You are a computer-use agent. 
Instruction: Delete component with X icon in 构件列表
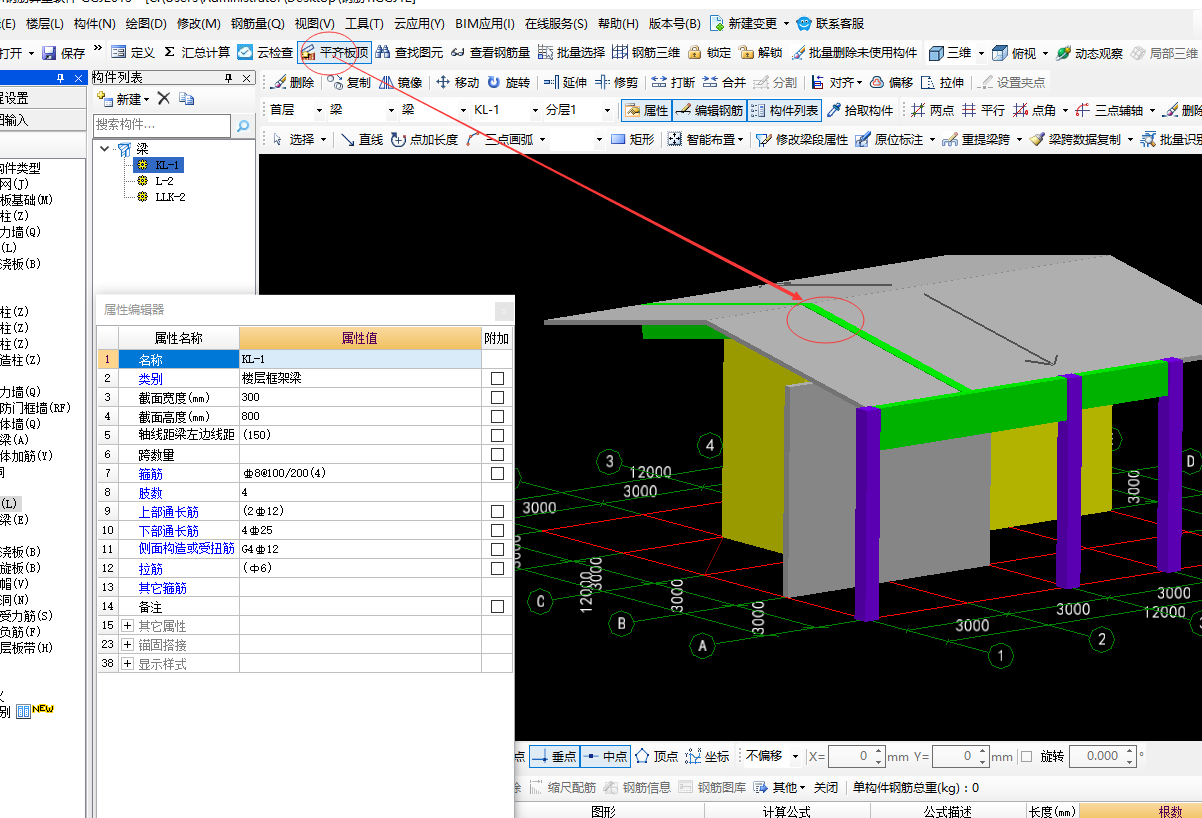[x=164, y=98]
